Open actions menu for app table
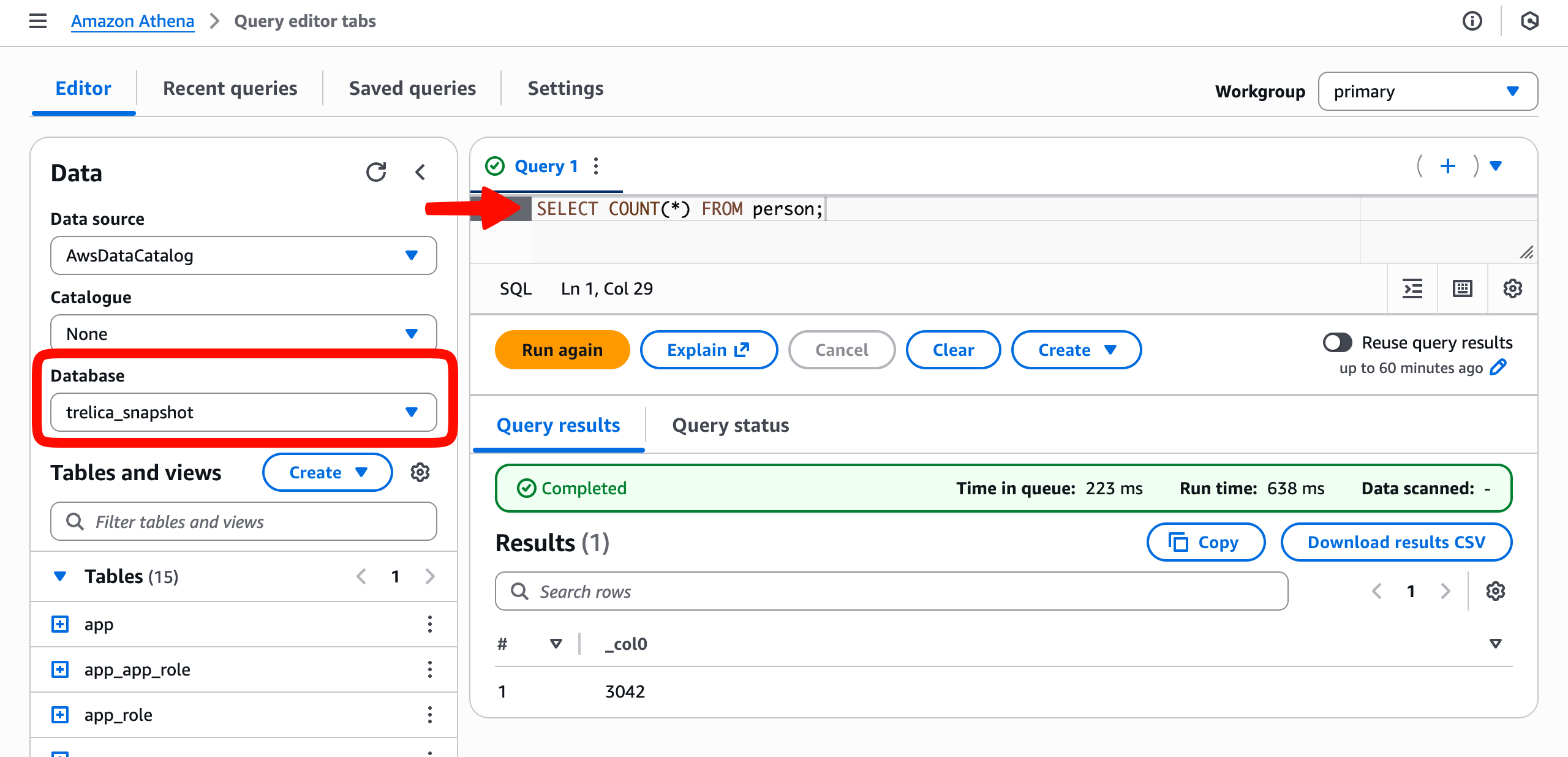The height and width of the screenshot is (757, 1568). click(x=430, y=624)
